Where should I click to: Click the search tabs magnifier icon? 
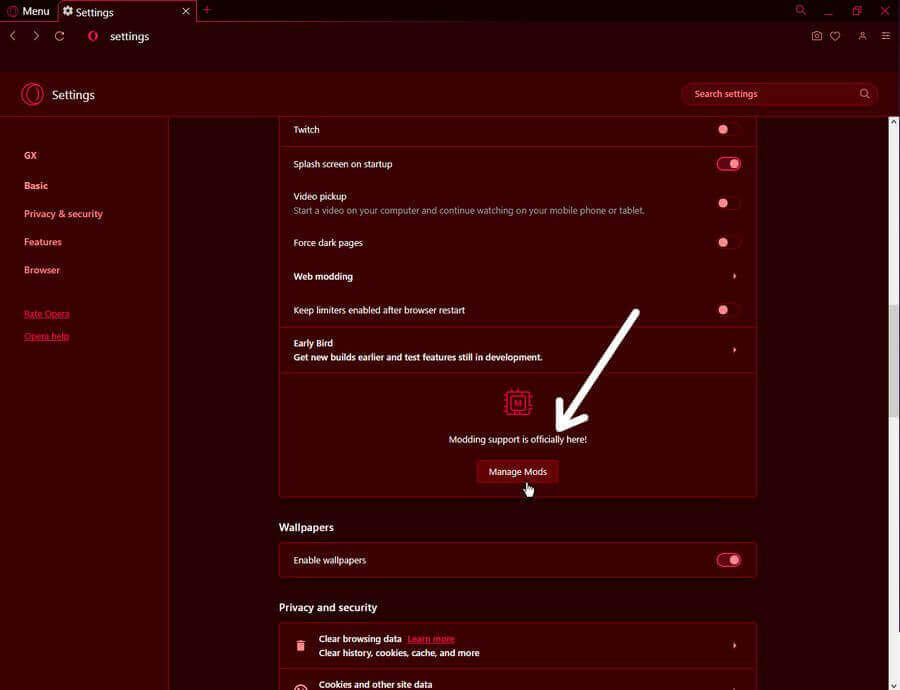[x=801, y=10]
